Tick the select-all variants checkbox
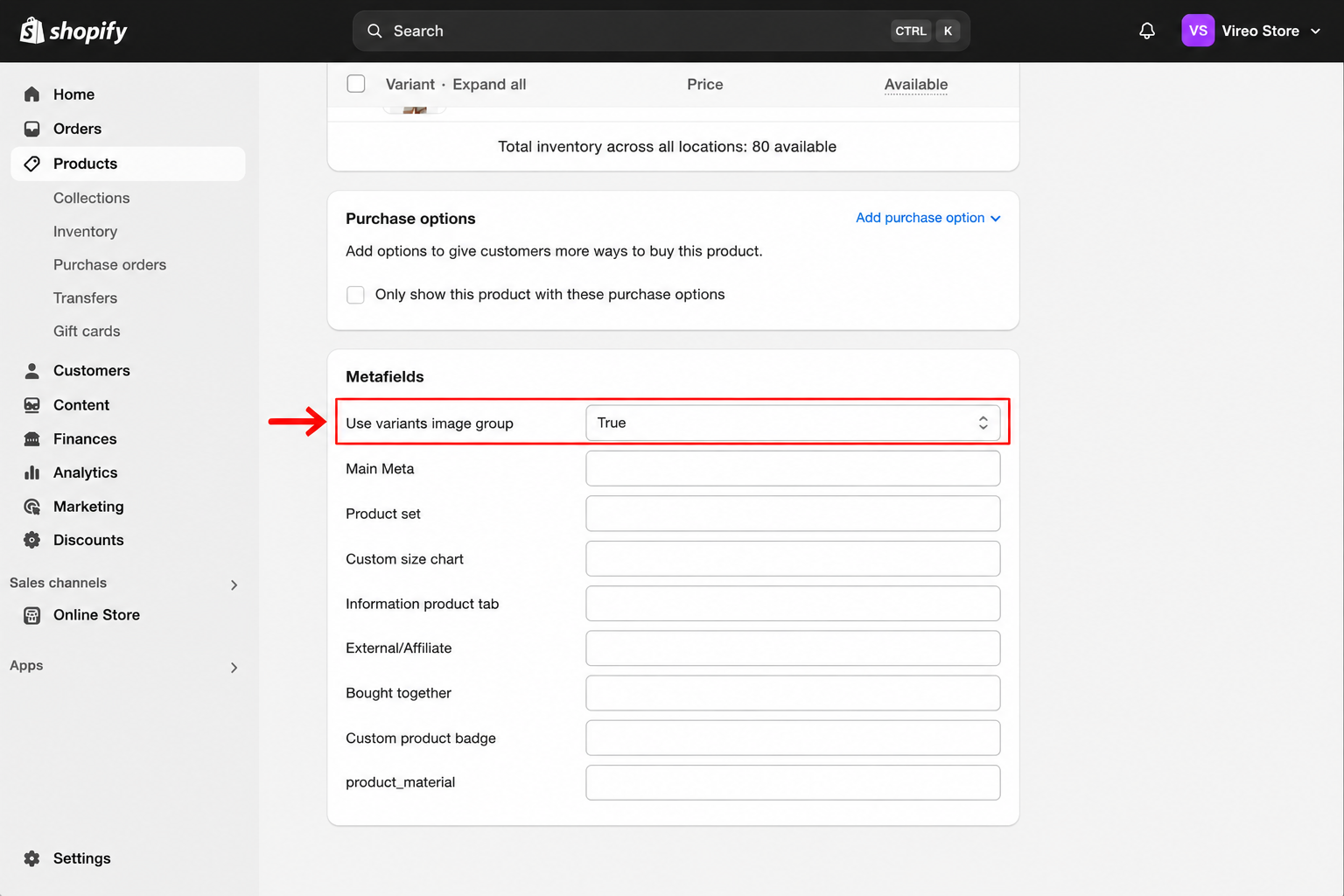 coord(356,84)
